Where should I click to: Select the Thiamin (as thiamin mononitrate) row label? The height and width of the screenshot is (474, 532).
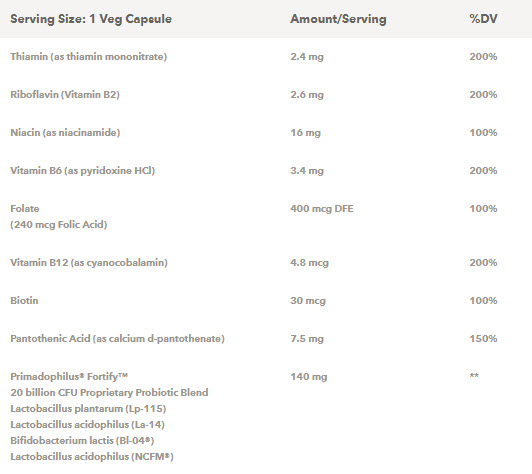pyautogui.click(x=89, y=57)
